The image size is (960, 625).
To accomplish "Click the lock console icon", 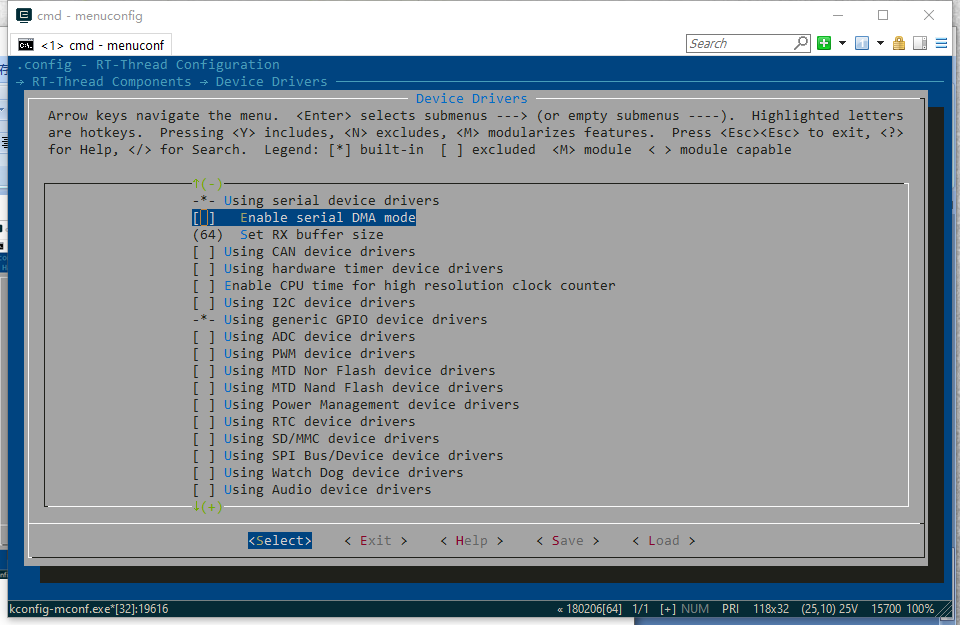I will click(x=899, y=43).
